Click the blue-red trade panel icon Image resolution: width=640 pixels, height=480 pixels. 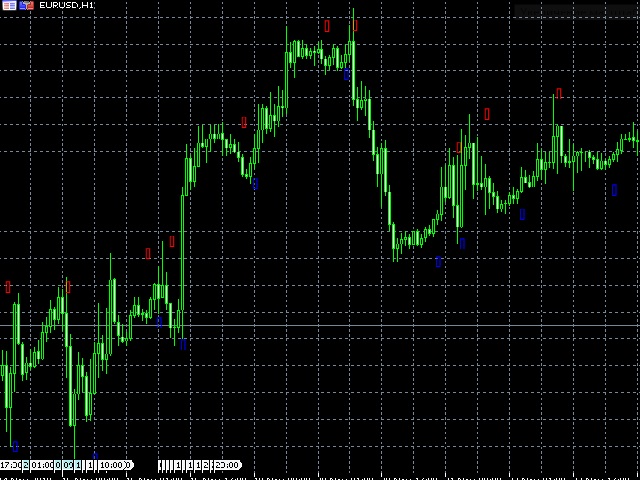27,5
